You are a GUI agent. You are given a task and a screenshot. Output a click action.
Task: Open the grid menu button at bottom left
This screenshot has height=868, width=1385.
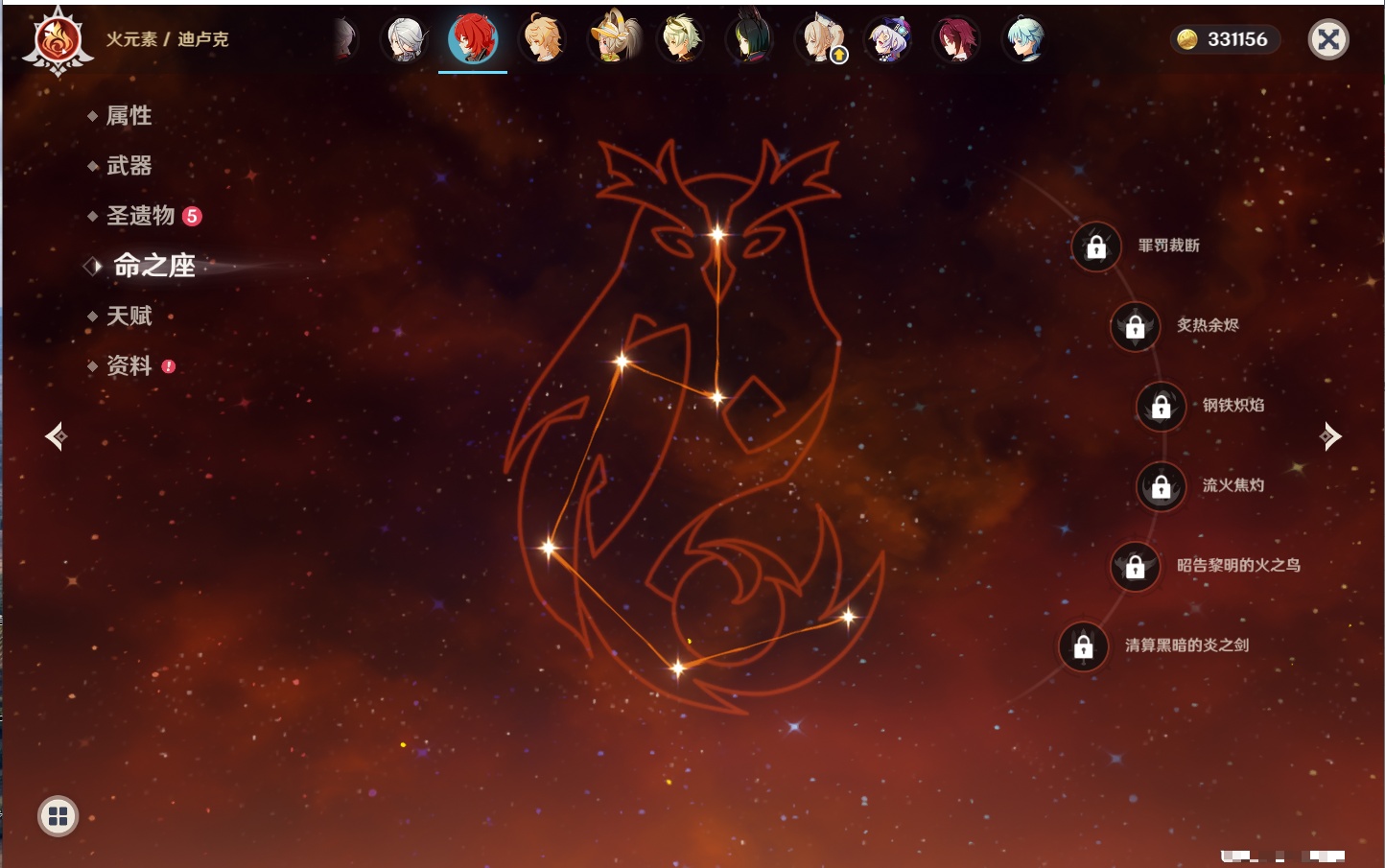coord(58,816)
